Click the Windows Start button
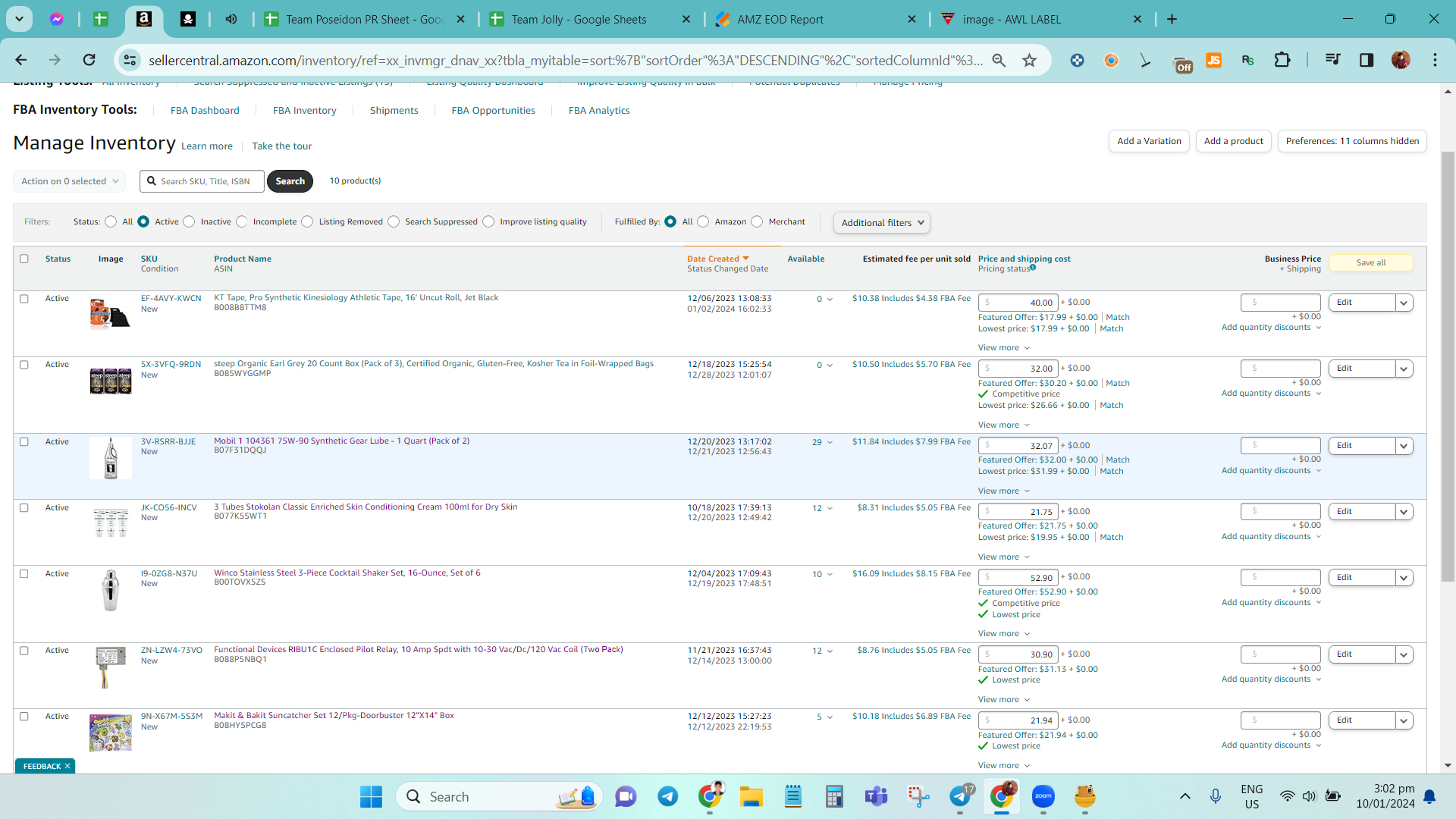Screen dimensions: 1456x819 [371, 797]
